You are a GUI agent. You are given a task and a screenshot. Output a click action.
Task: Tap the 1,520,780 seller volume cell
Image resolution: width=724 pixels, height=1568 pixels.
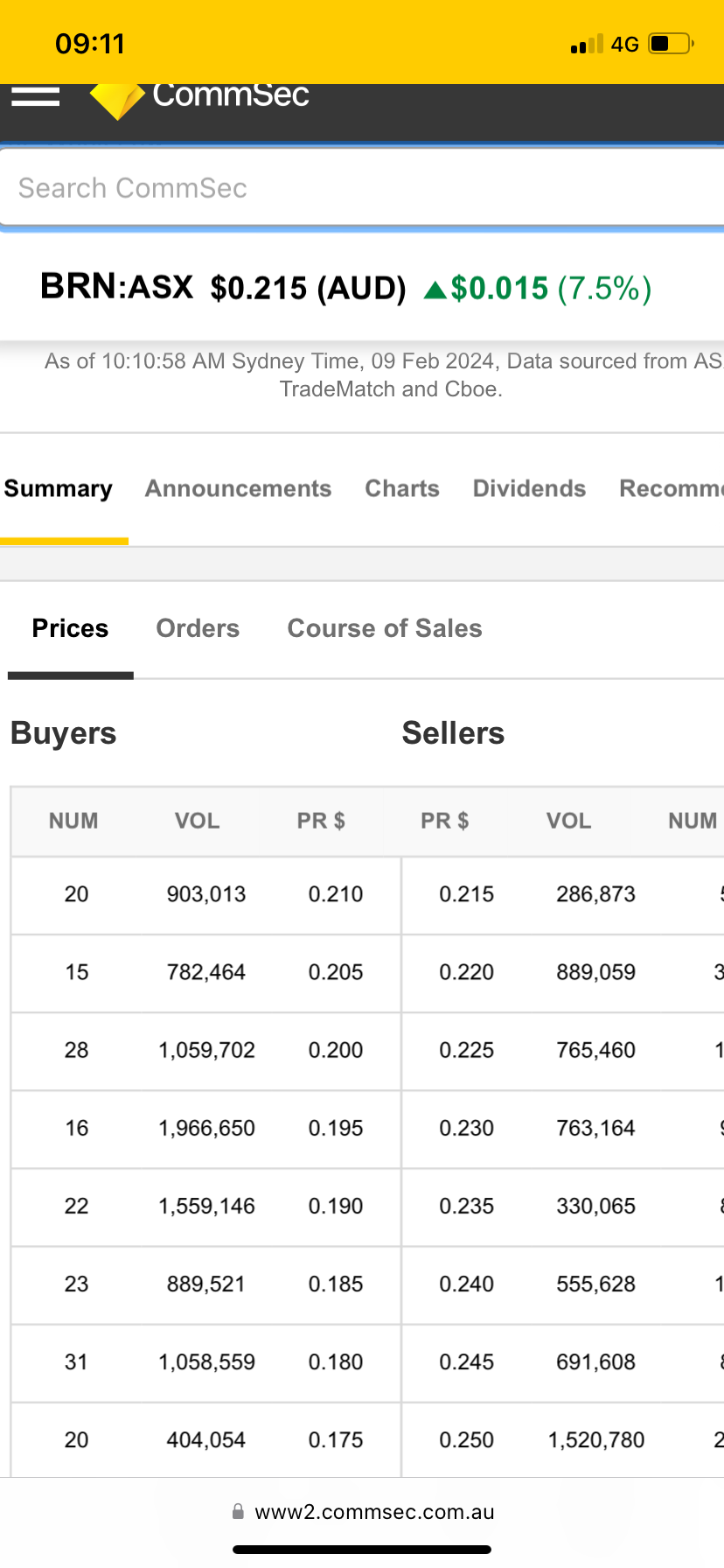point(595,1439)
